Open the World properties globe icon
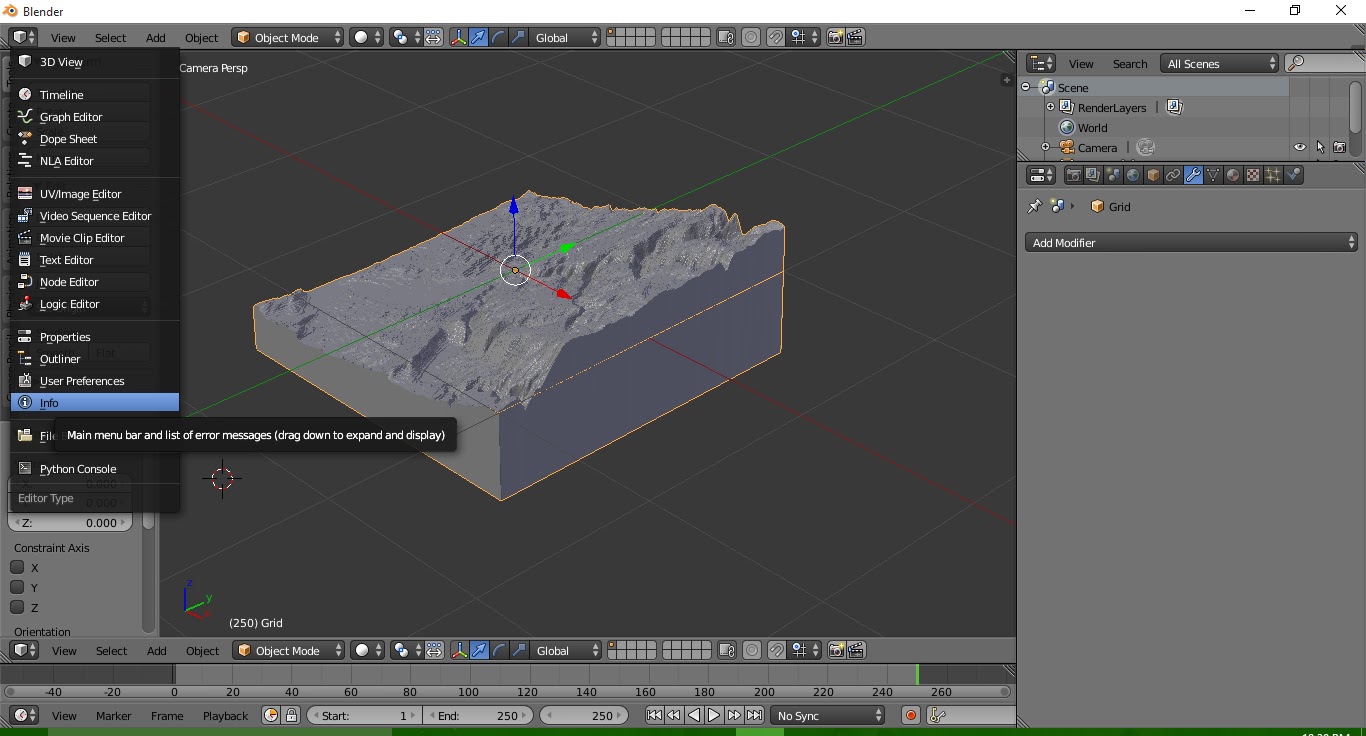Screen dimensions: 1366x736 tap(1133, 175)
